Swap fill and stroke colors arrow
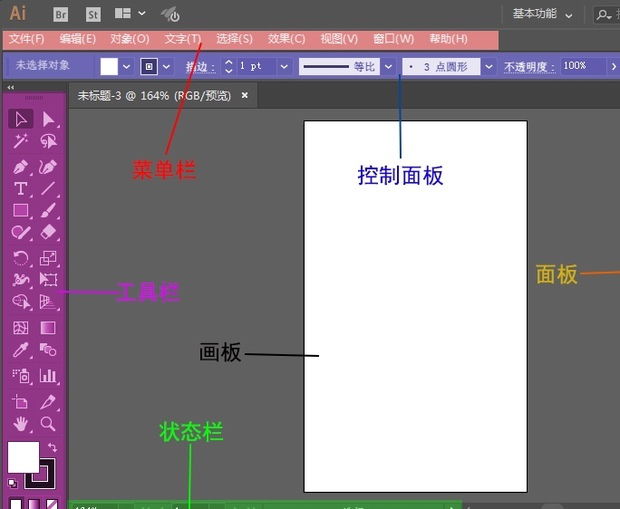Image resolution: width=620 pixels, height=509 pixels. [52, 448]
